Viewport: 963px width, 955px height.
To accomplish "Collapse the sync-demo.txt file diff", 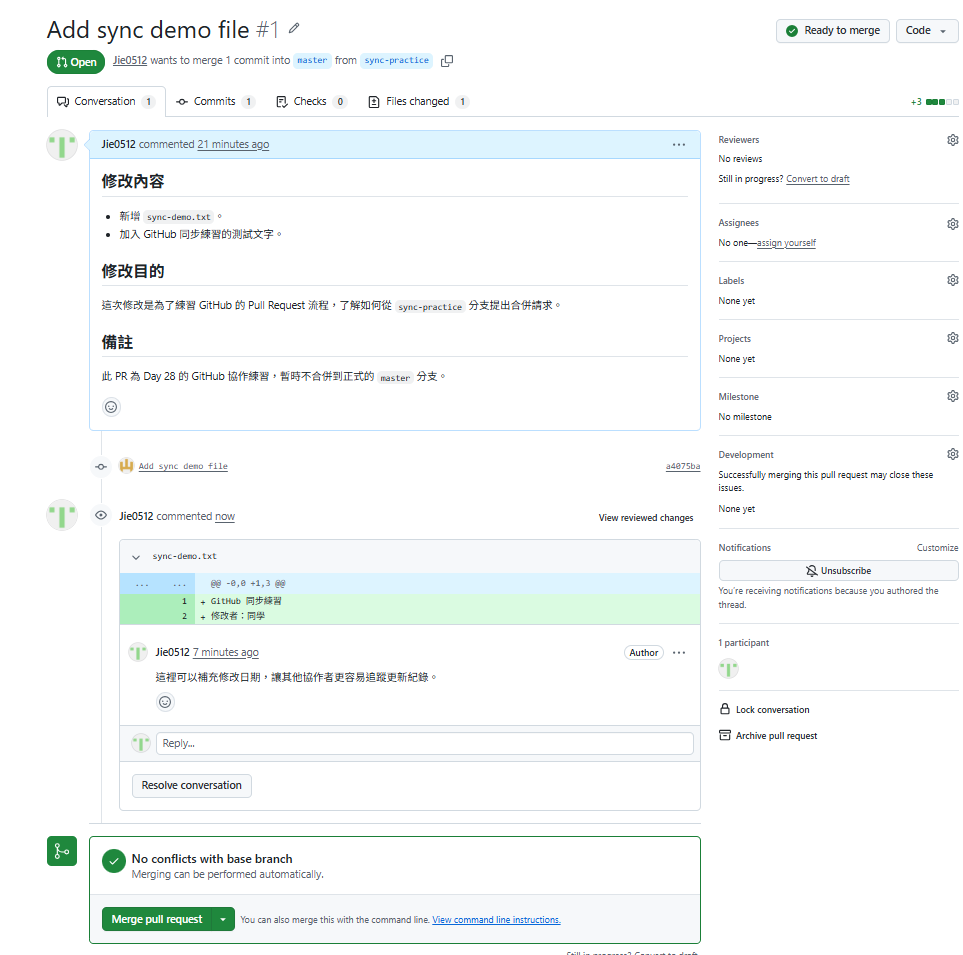I will click(136, 557).
